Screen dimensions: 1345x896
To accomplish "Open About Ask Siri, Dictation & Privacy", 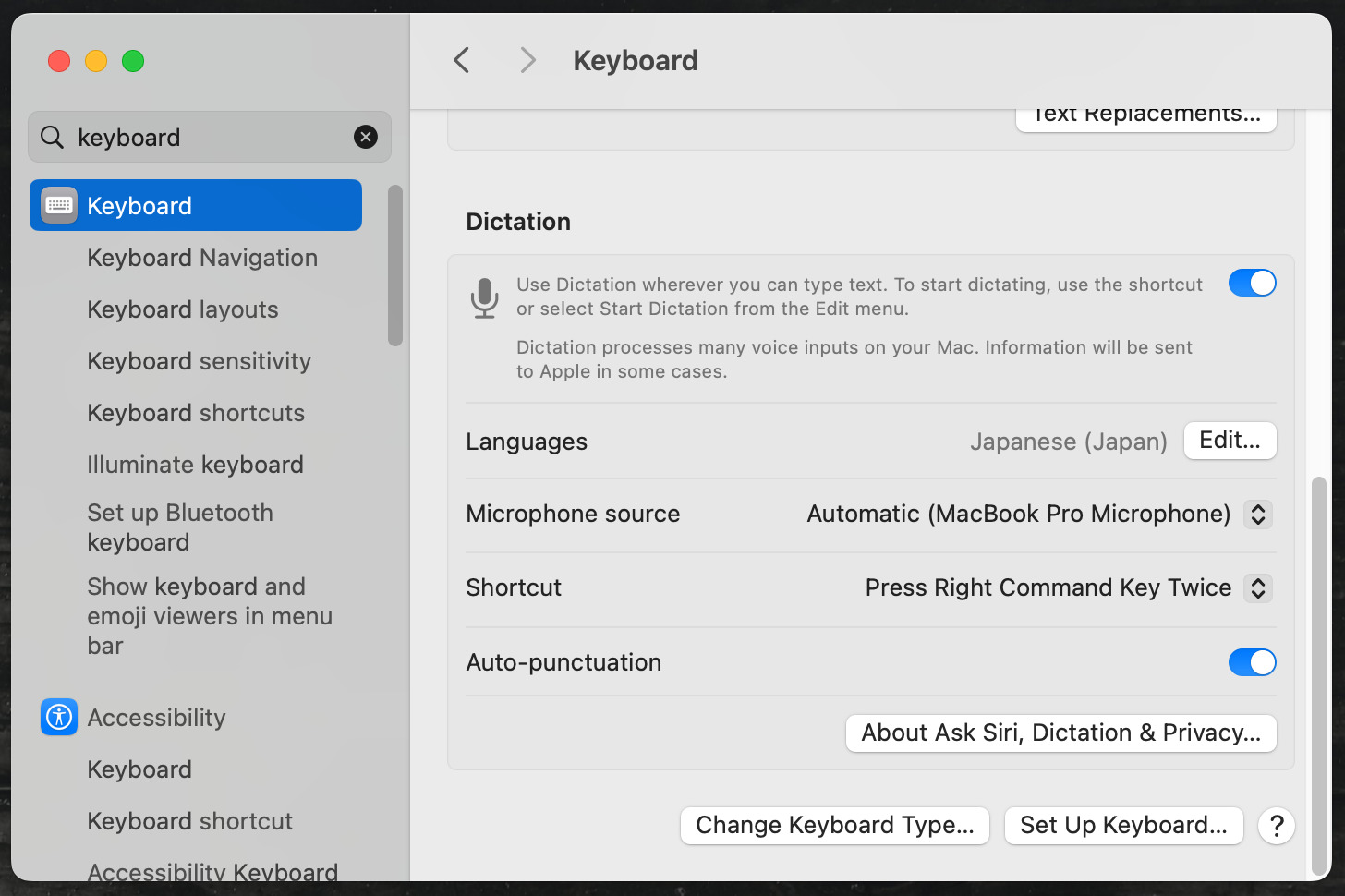I will point(1060,733).
